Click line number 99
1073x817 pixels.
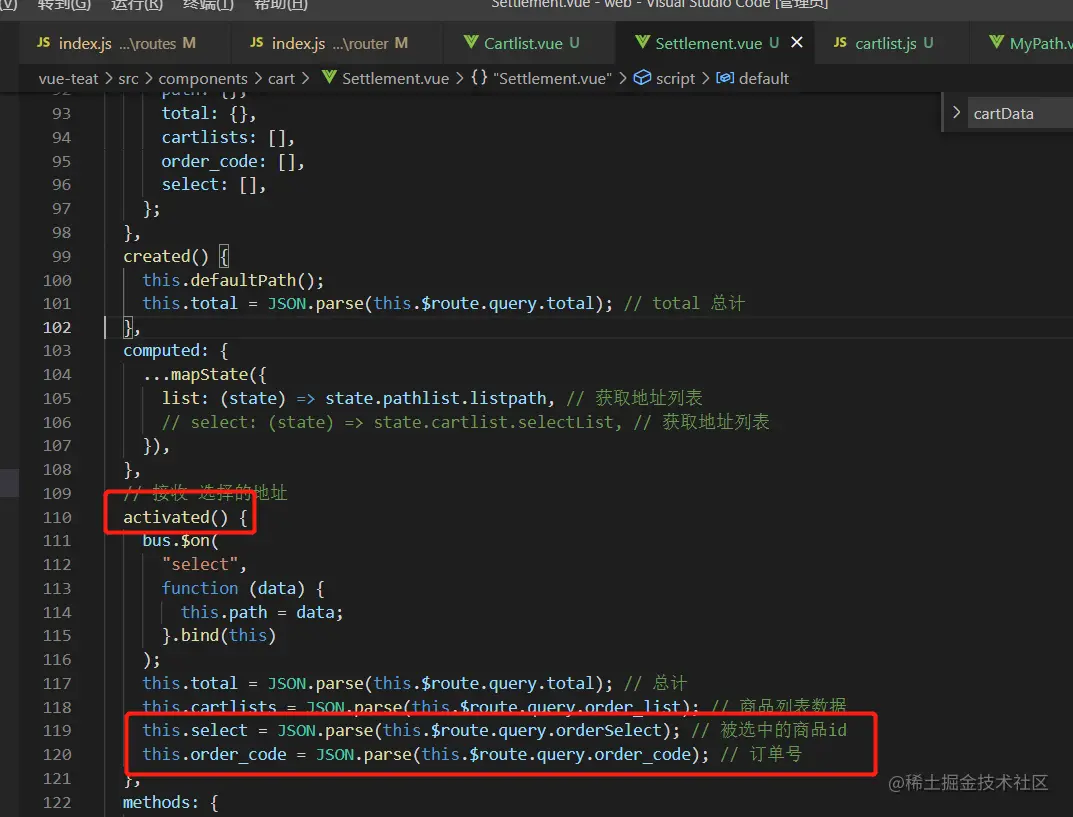(62, 257)
